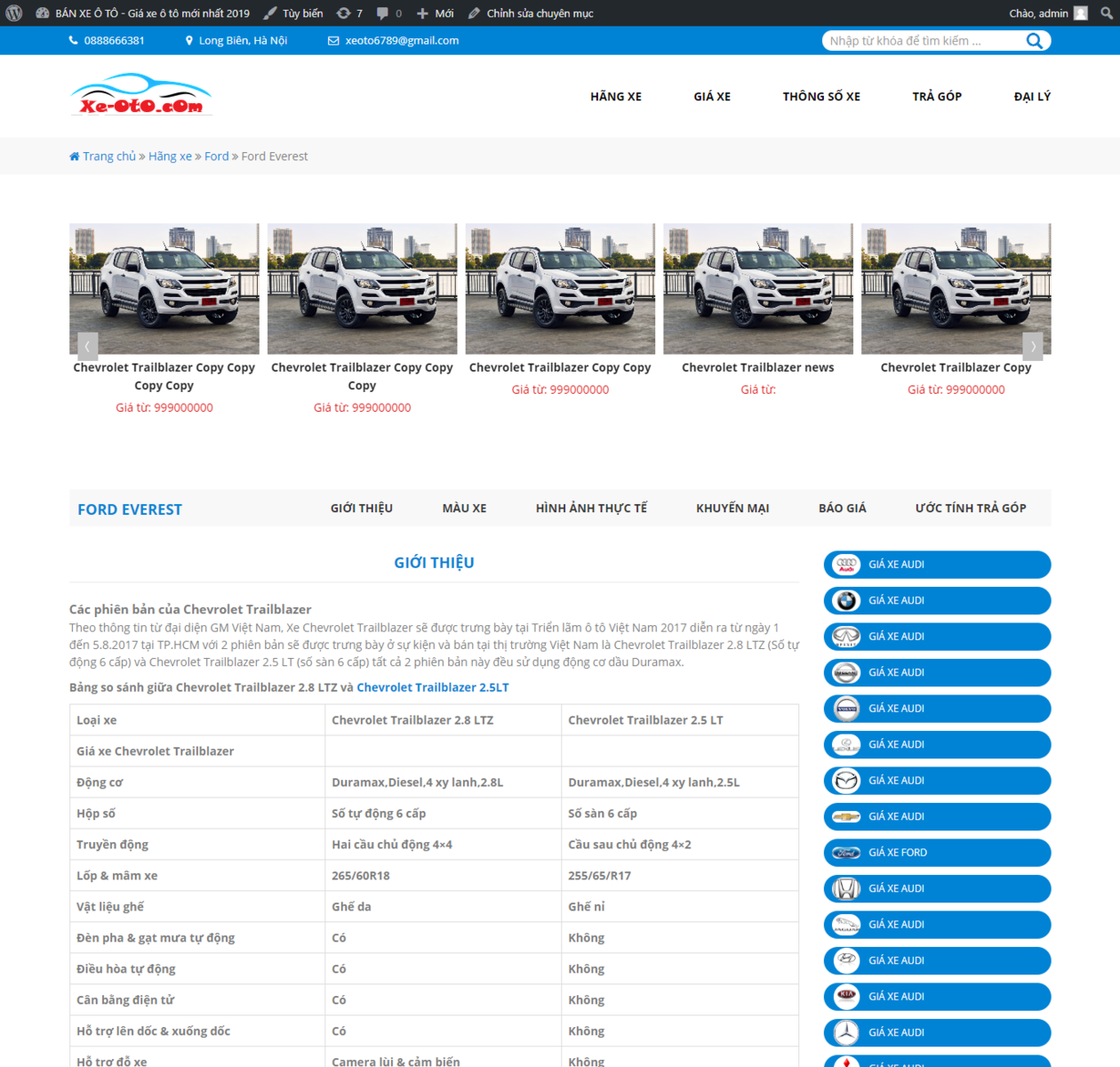Screen dimensions: 1120x1067
Task: Switch to HÌNH ẢNH THỰC TẾ tab
Action: point(591,509)
